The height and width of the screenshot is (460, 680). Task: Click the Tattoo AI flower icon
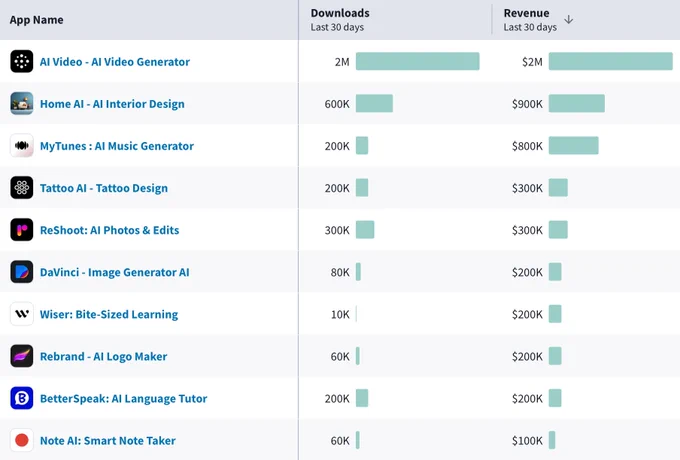pyautogui.click(x=22, y=187)
